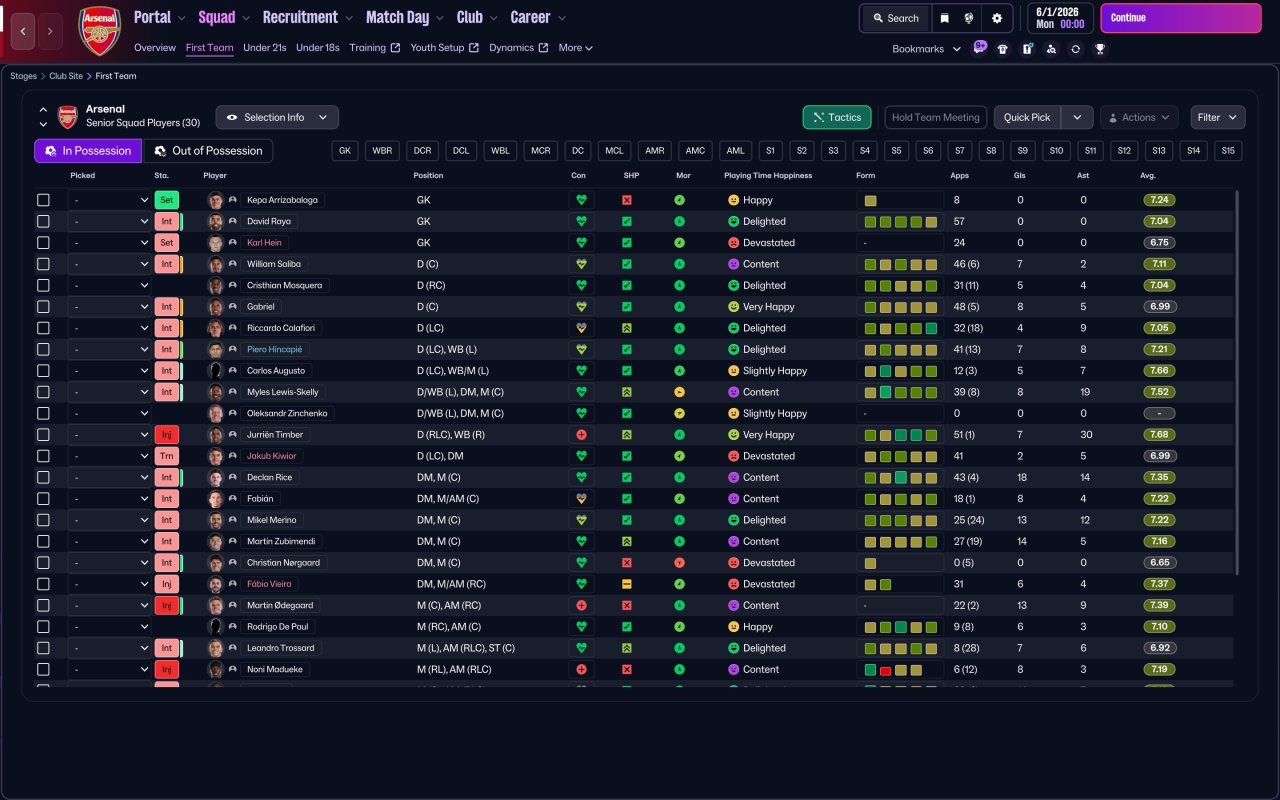Viewport: 1280px width, 800px height.
Task: Click Hold Team Meeting button
Action: (x=936, y=117)
